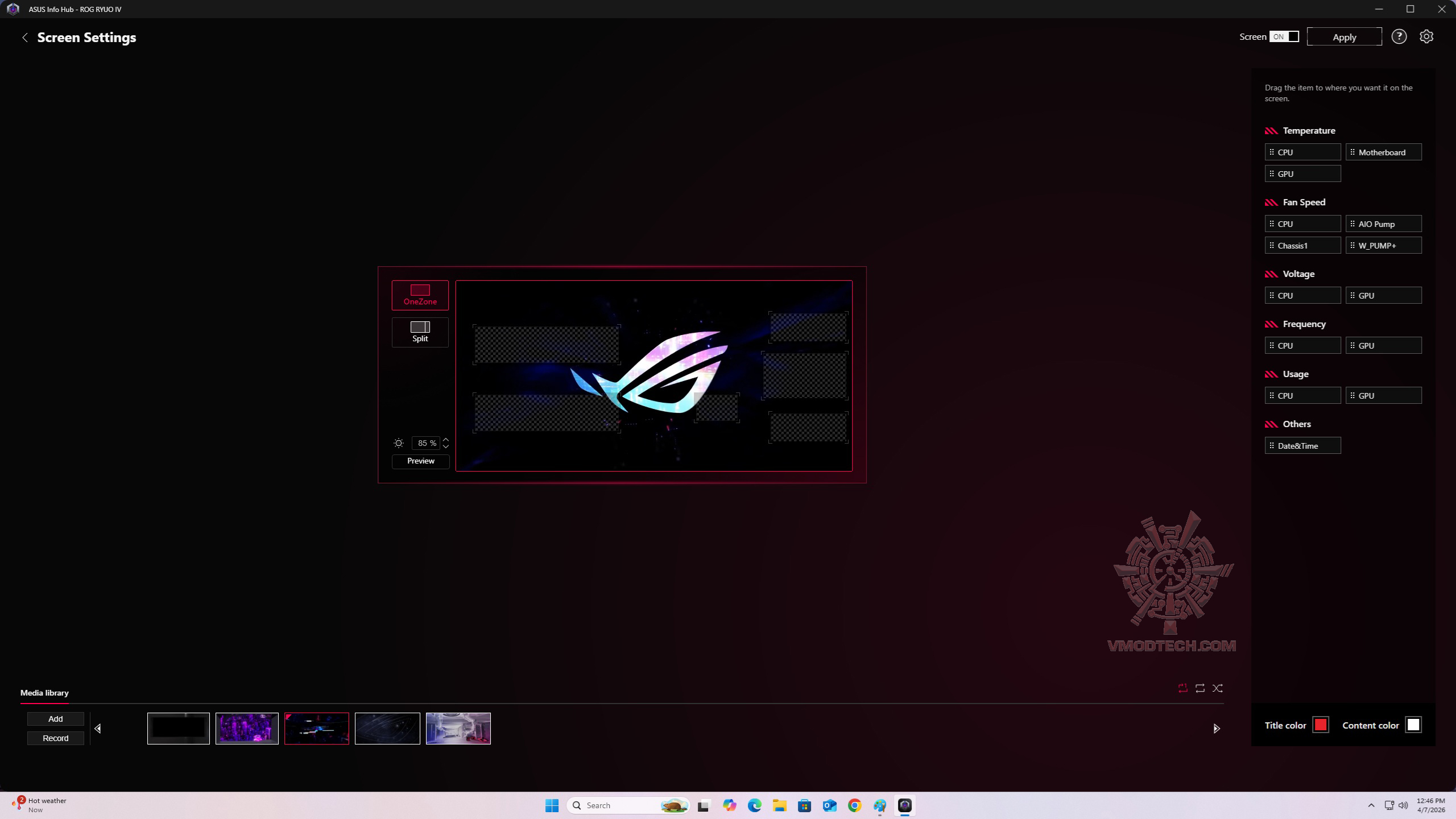Go back using the Screen Settings arrow

[x=24, y=38]
